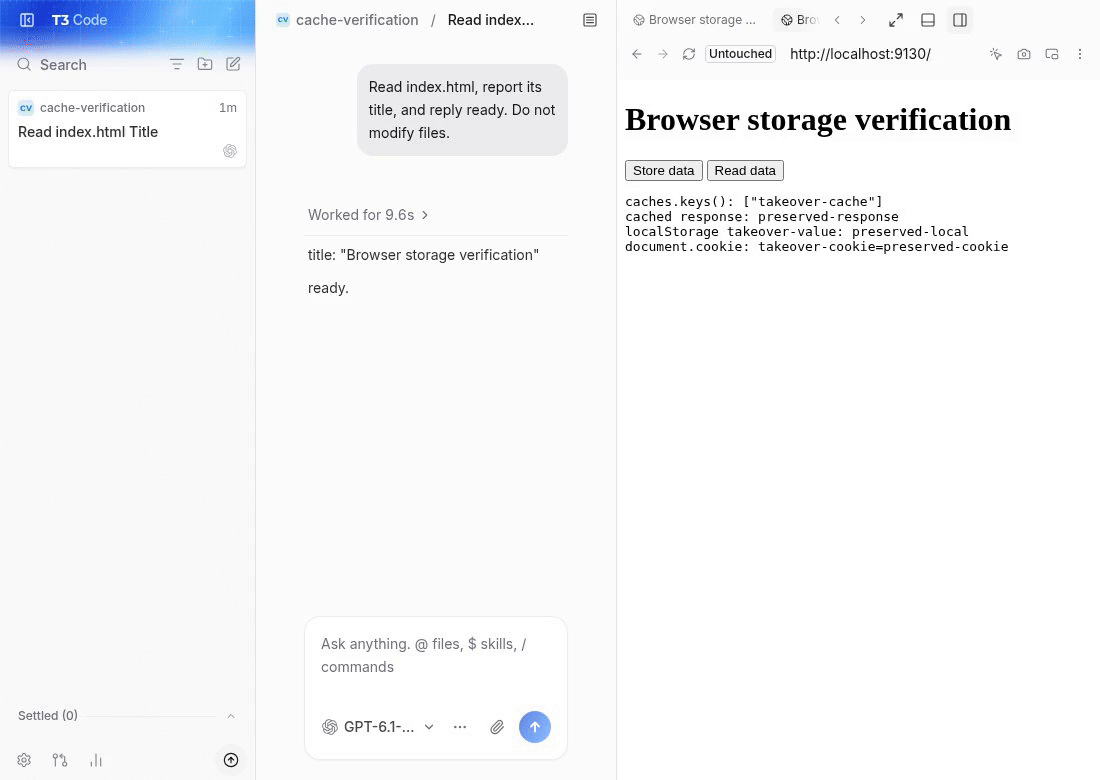Screen dimensions: 1100x780
Task: Activate the element picker cursor icon
Action: click(x=995, y=54)
